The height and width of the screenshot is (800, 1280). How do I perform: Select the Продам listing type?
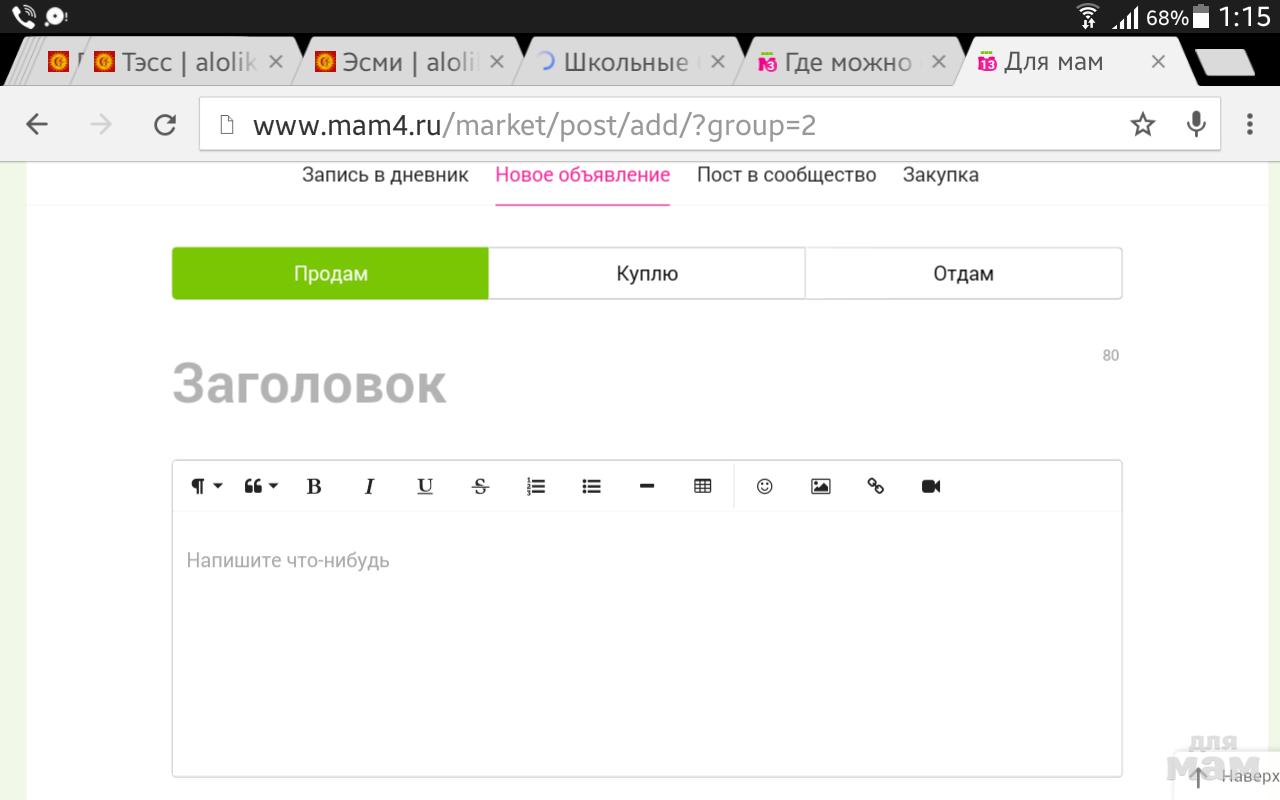pos(330,274)
